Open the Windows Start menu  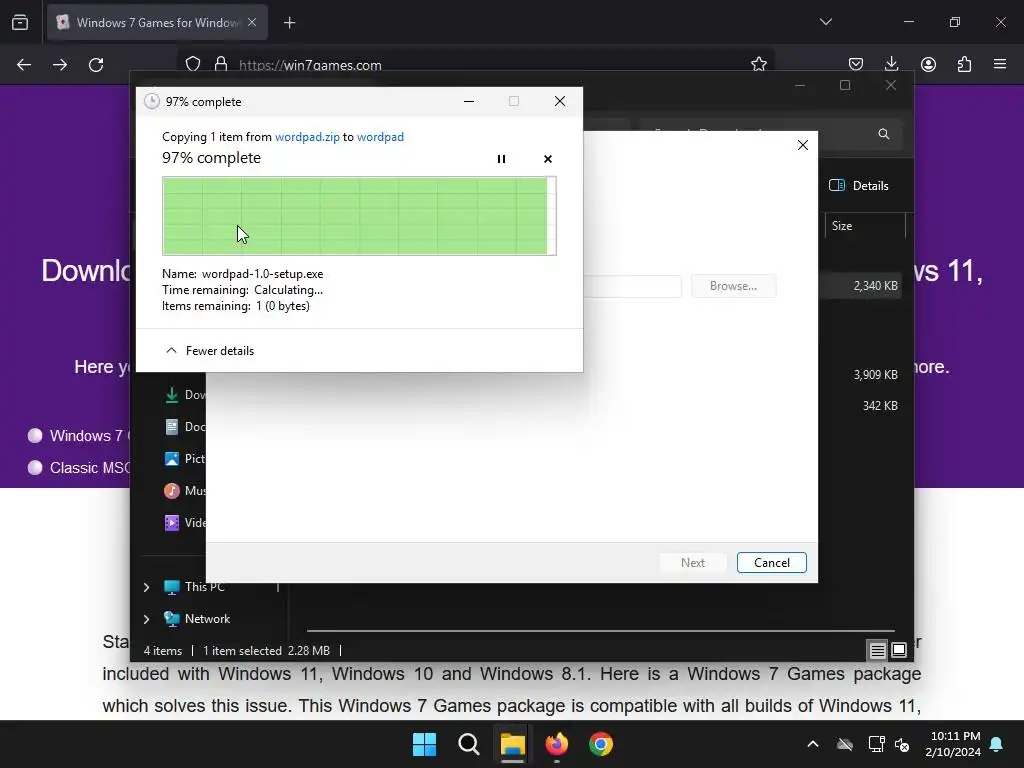click(424, 744)
